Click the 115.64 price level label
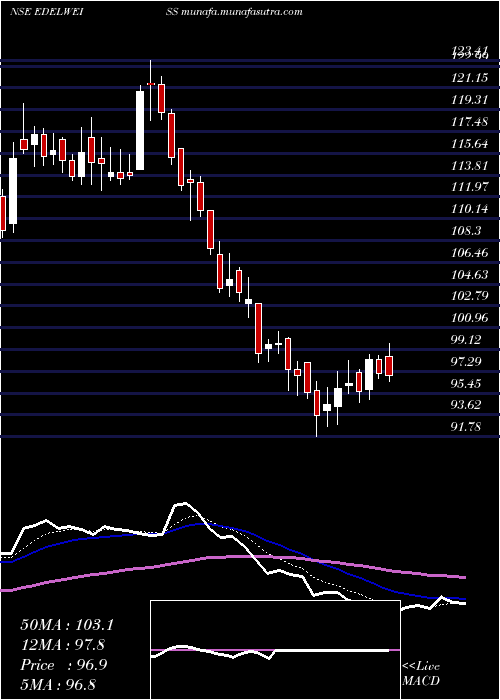The image size is (500, 700). click(x=469, y=143)
